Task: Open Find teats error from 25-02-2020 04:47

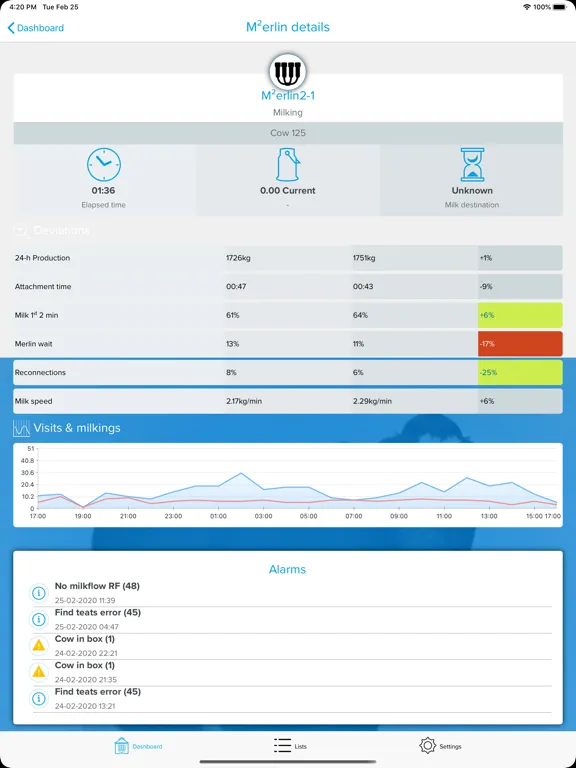Action: [290, 620]
